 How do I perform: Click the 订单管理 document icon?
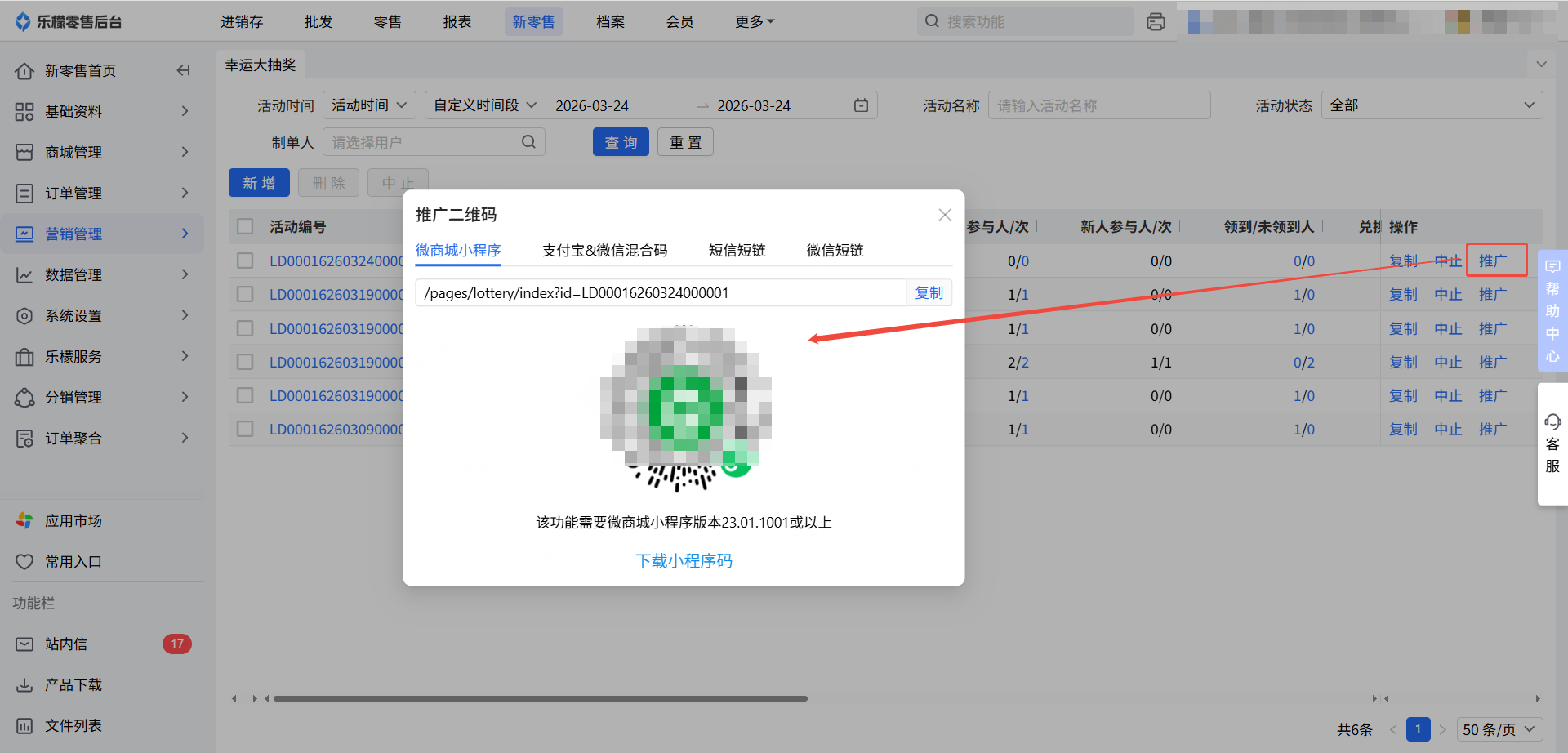[x=24, y=194]
